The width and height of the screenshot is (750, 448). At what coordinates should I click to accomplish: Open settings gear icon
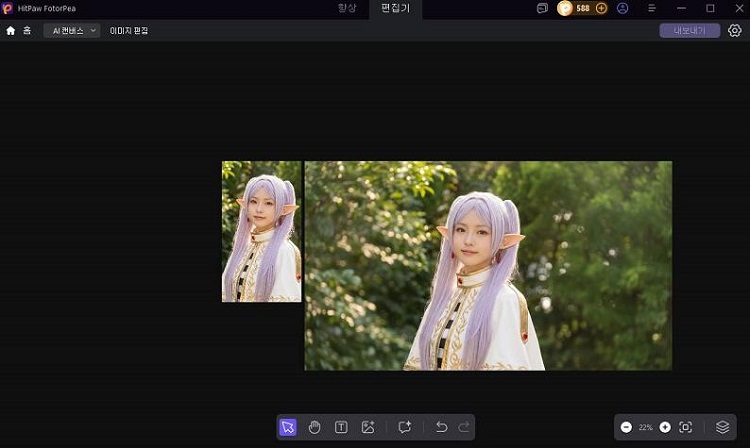click(x=735, y=31)
